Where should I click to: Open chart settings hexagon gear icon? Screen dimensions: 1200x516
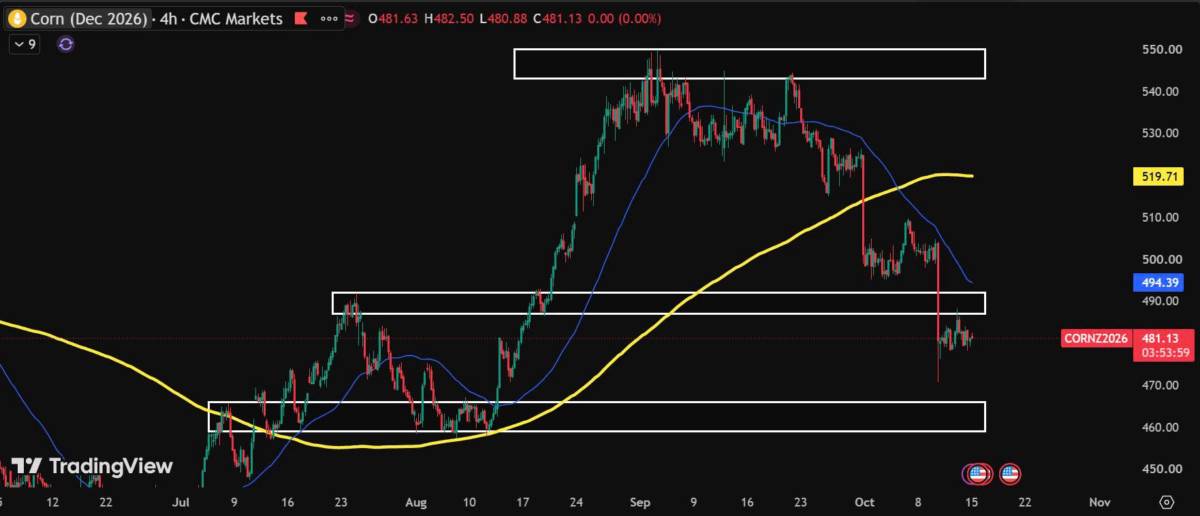pos(1166,501)
